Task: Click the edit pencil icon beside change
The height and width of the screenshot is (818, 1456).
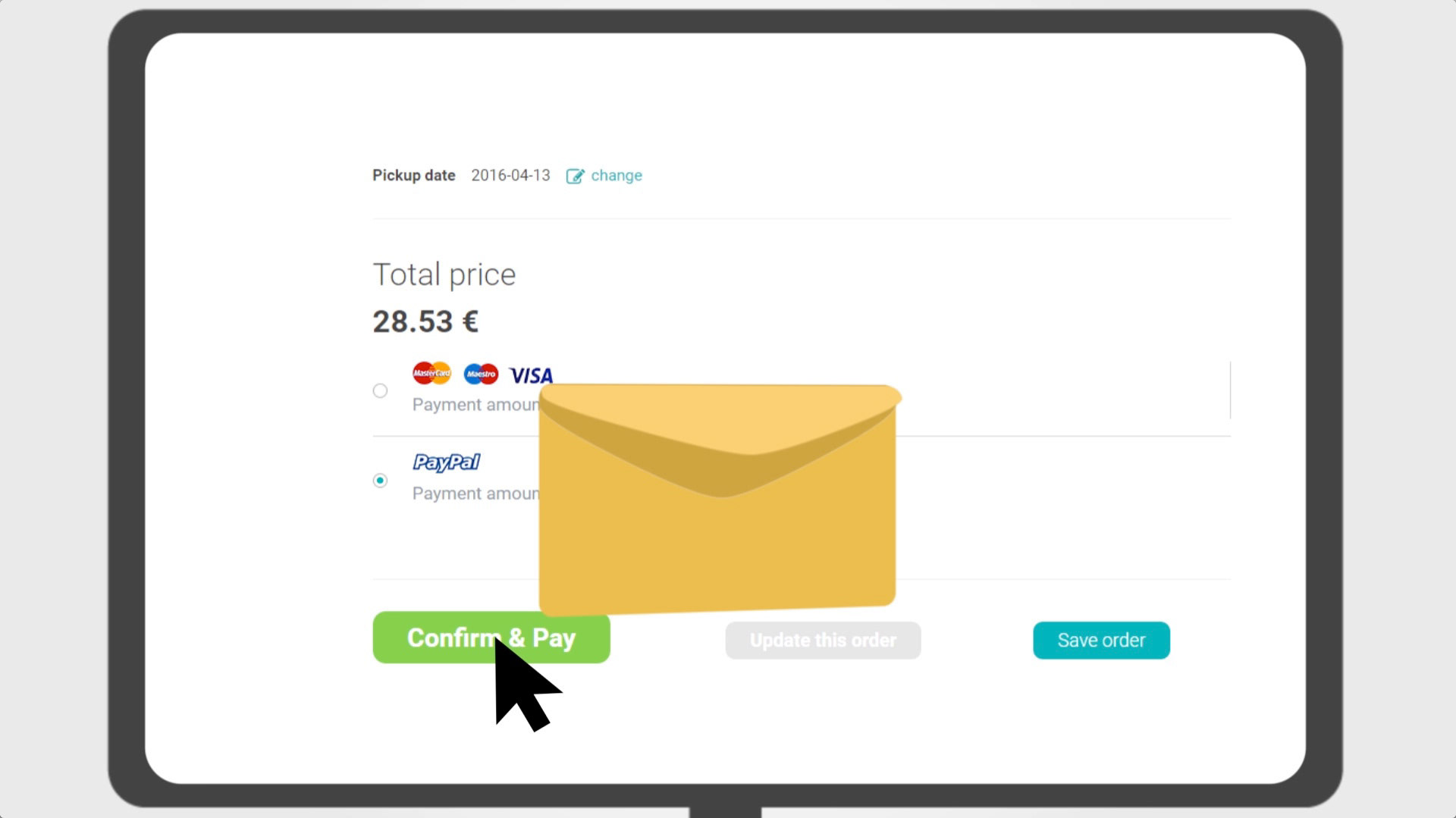Action: point(575,176)
